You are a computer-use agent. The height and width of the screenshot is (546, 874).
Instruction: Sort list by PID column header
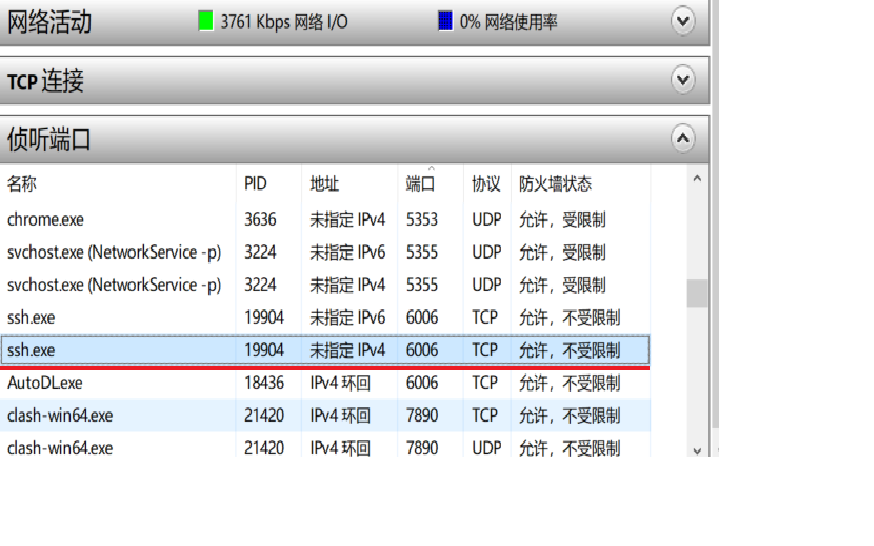(256, 185)
